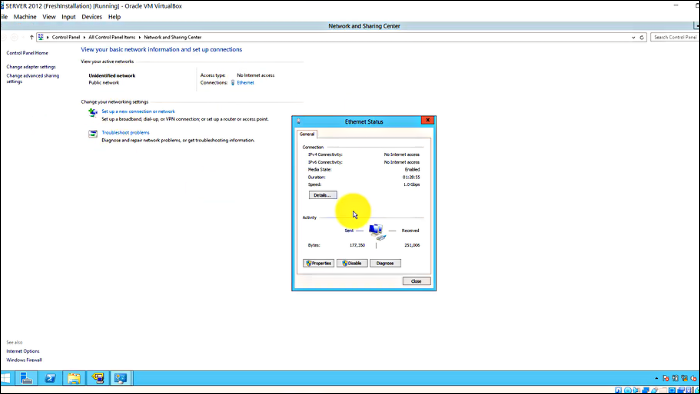The image size is (700, 394).
Task: Open the Devices menu in VirtualBox
Action: click(92, 17)
